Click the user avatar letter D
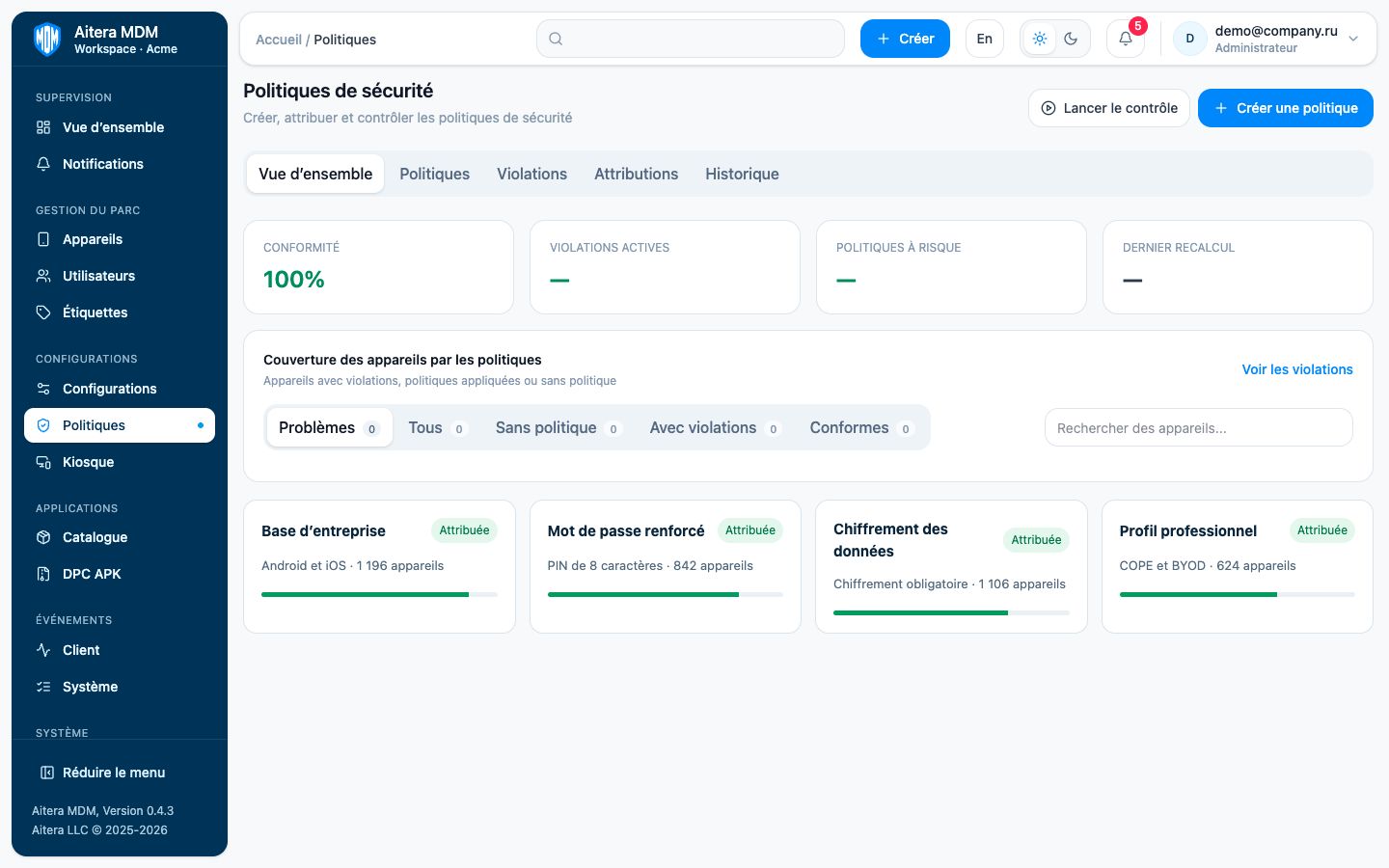 click(x=1189, y=39)
